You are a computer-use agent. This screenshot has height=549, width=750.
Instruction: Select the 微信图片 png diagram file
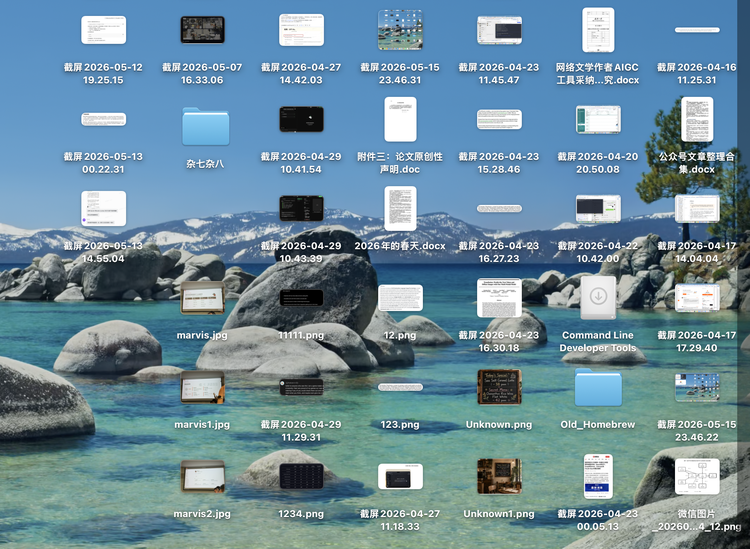point(697,476)
